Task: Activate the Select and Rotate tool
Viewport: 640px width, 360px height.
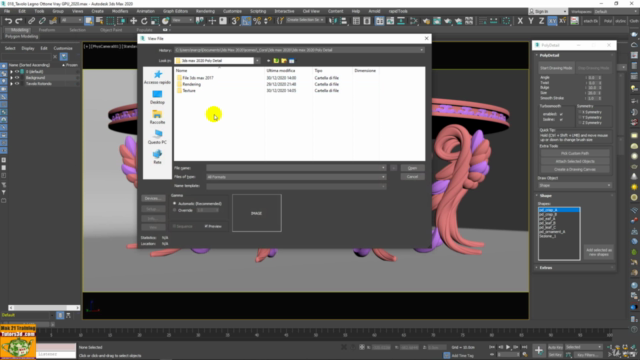Action: tap(144, 20)
